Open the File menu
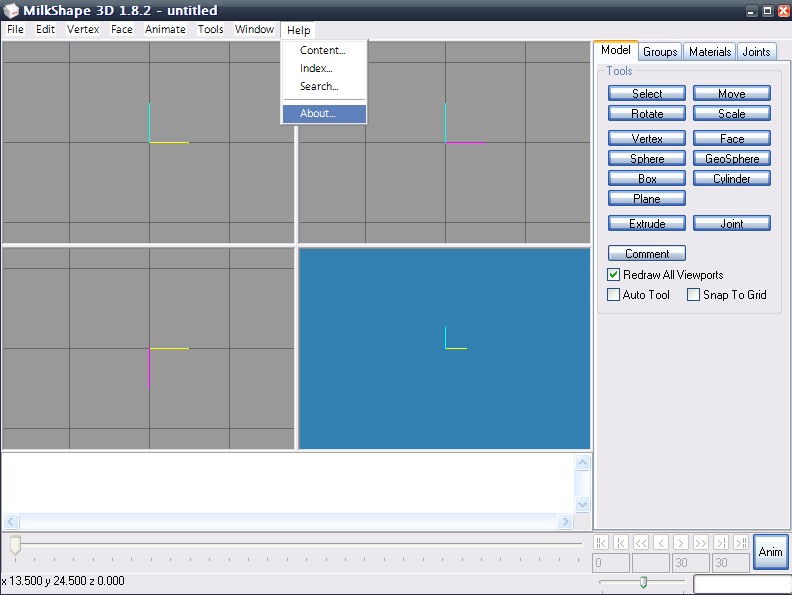 tap(15, 30)
